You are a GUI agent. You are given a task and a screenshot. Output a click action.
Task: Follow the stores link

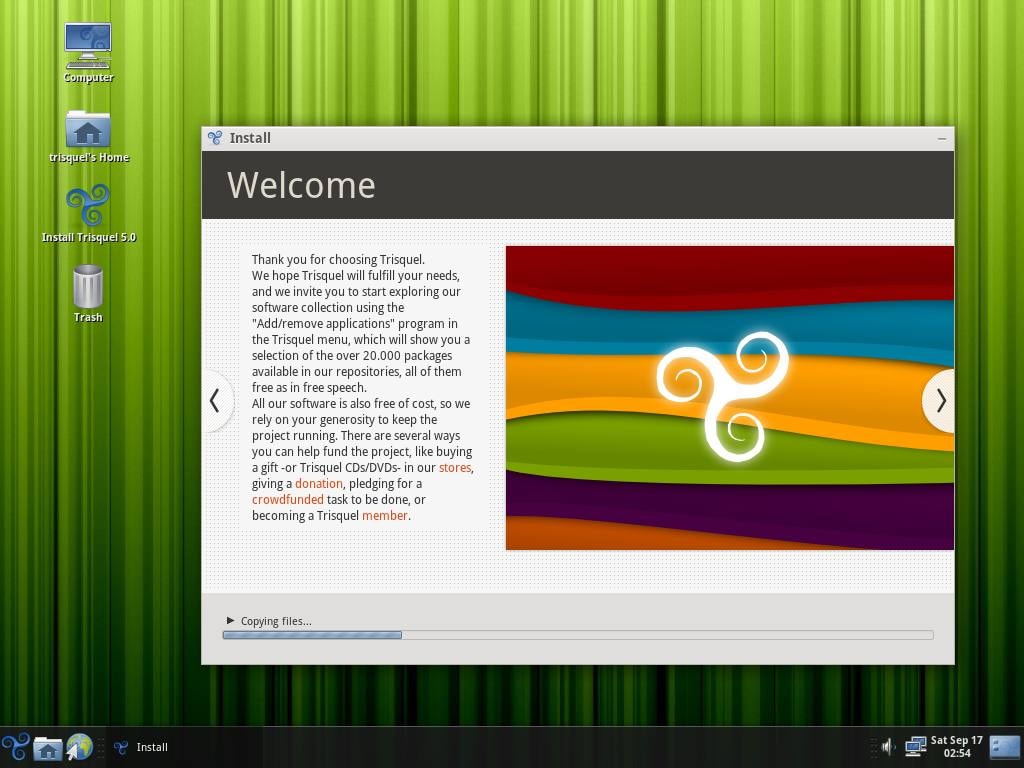[455, 468]
